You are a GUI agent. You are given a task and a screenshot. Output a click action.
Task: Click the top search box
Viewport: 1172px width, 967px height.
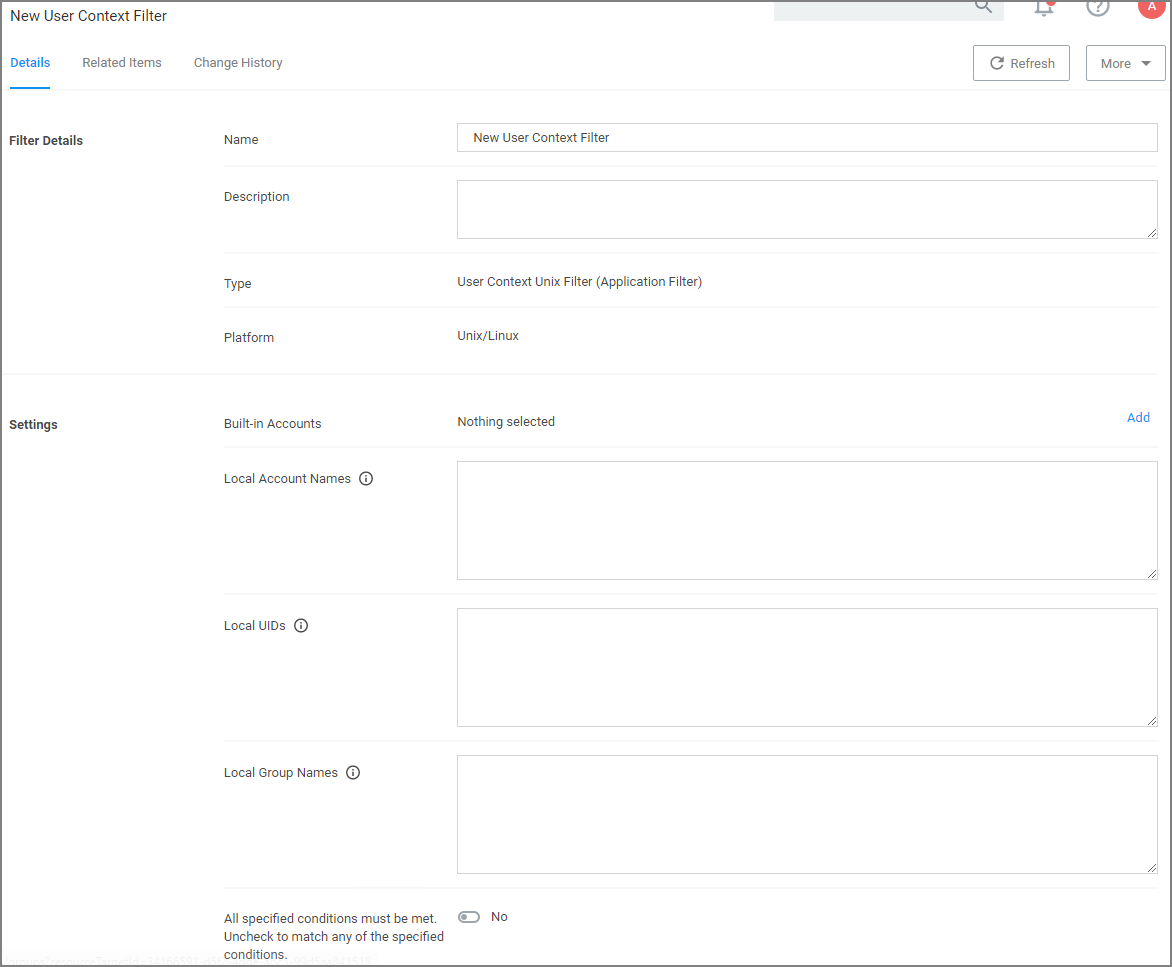888,8
